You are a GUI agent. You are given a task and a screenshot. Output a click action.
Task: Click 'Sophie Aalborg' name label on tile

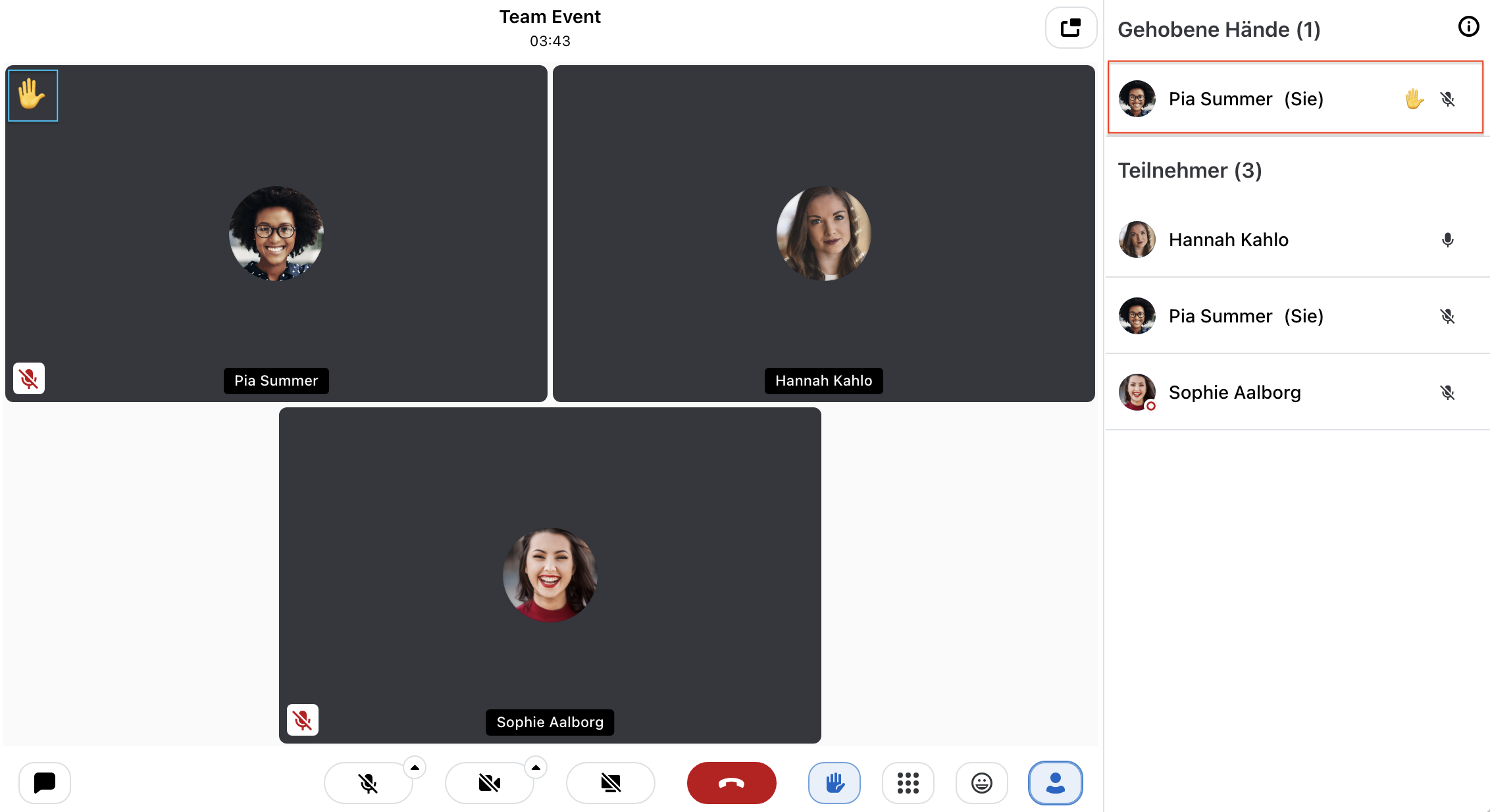coord(550,722)
